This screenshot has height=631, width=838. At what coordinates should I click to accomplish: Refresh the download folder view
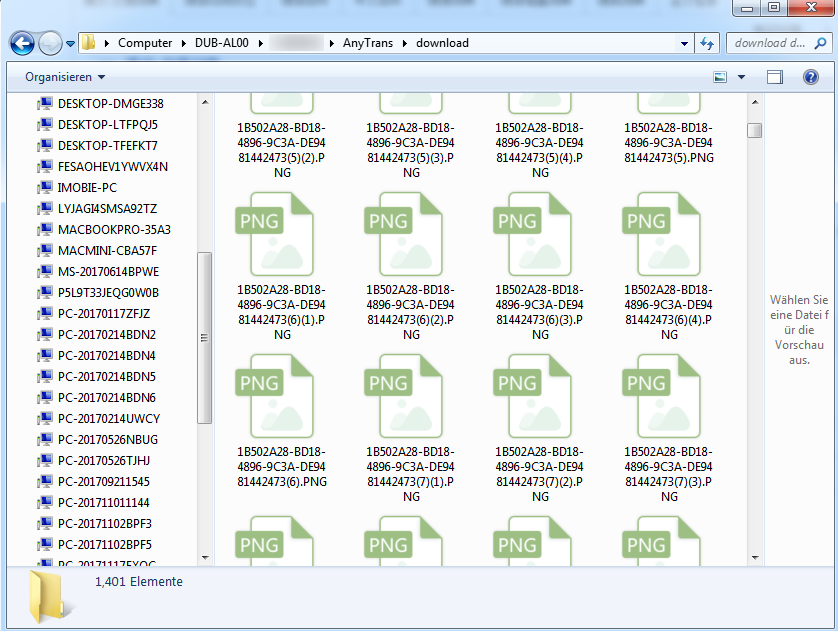pyautogui.click(x=707, y=43)
